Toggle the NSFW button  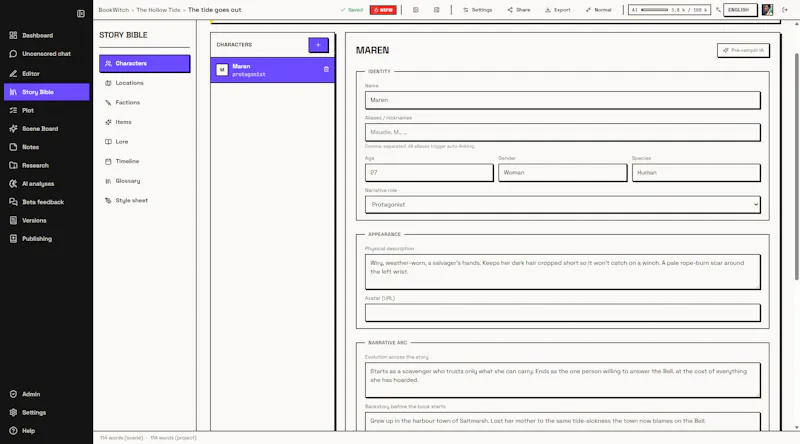(x=383, y=10)
